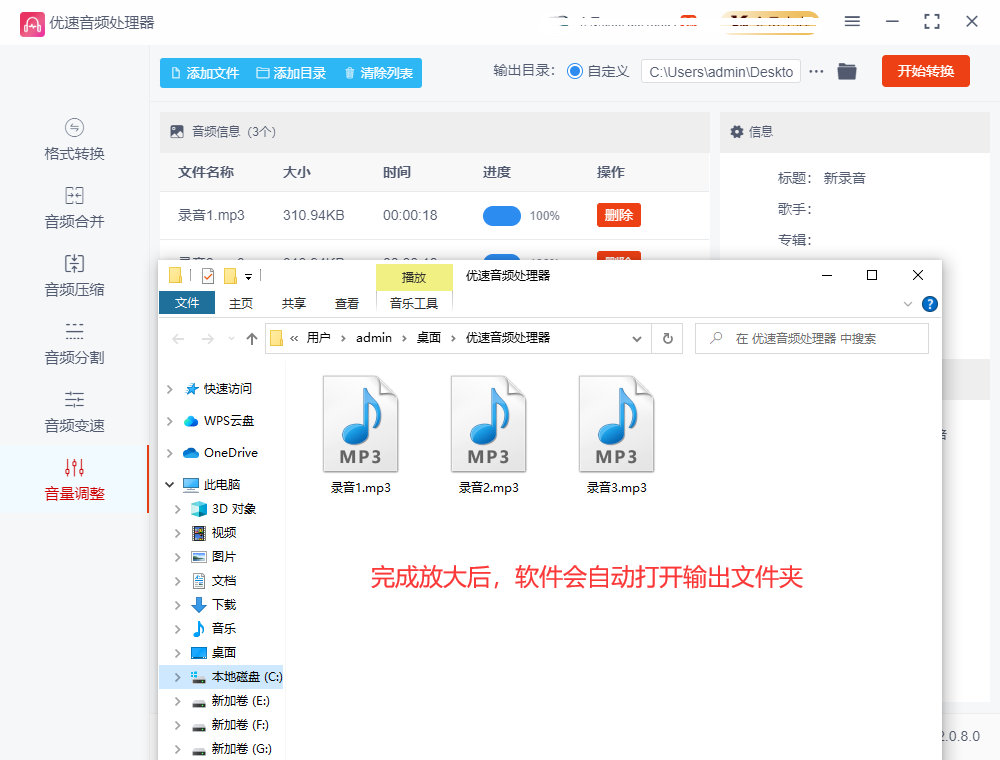This screenshot has height=760, width=1000.
Task: Open the 音频压缩 audio compression tool
Action: click(x=74, y=276)
